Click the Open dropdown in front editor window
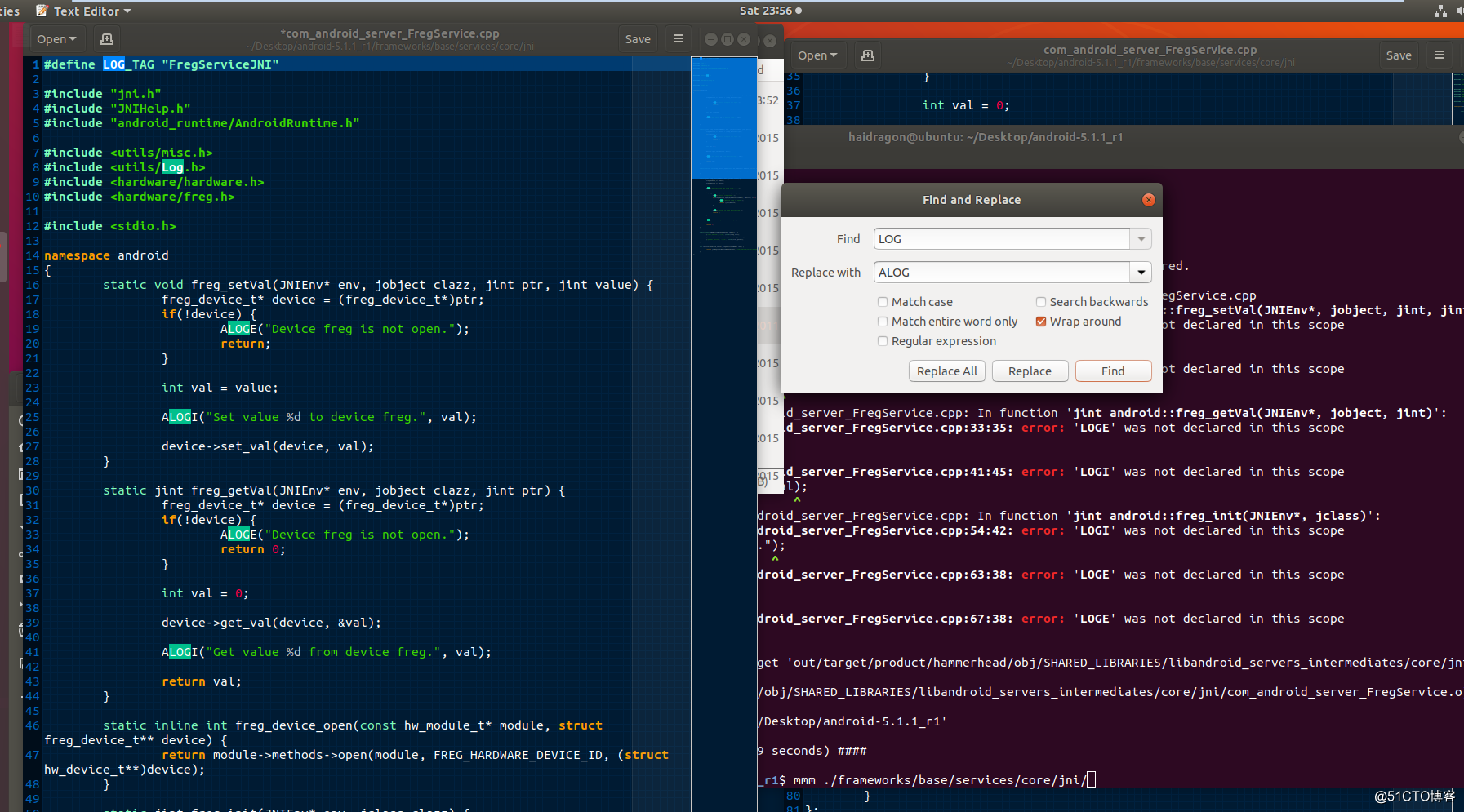Screen dimensions: 1464x812 tap(56, 38)
